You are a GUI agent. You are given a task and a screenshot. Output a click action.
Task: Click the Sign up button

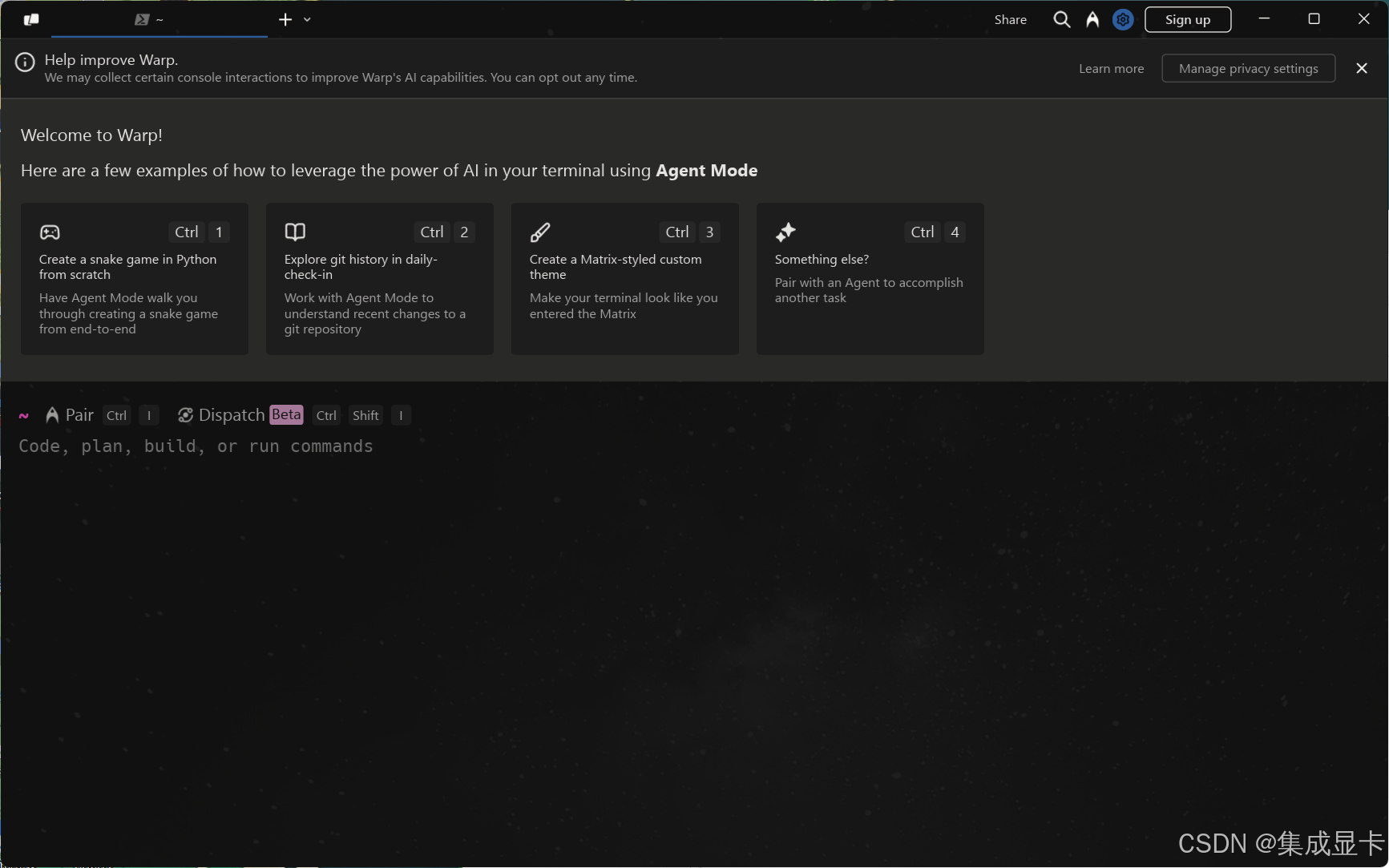(x=1188, y=19)
